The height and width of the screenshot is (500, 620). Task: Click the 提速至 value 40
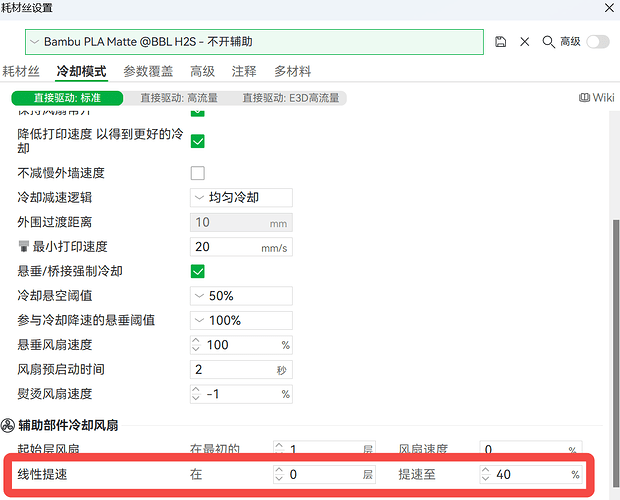[x=503, y=474]
